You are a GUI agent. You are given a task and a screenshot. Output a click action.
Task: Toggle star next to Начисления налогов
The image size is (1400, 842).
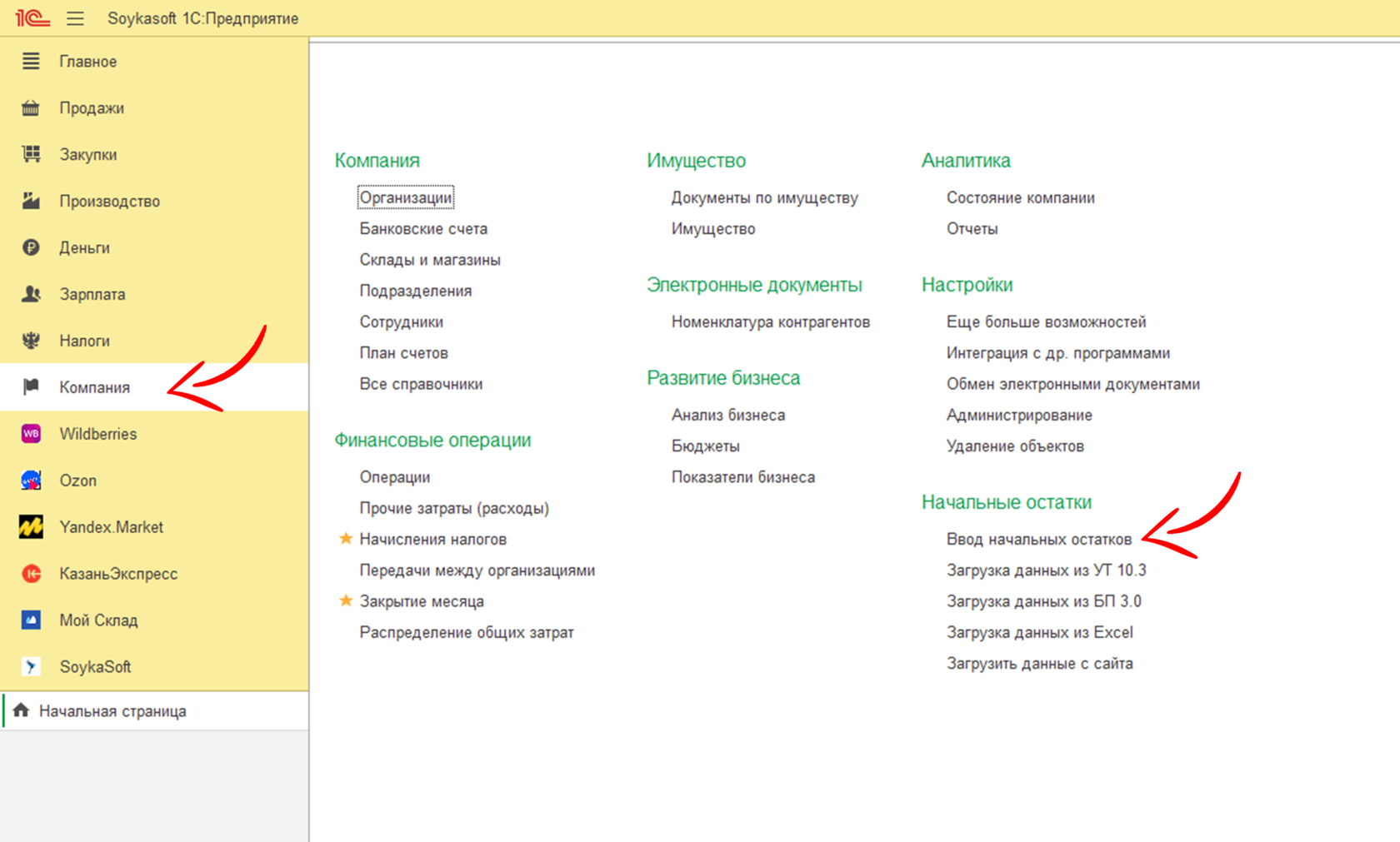tap(346, 539)
